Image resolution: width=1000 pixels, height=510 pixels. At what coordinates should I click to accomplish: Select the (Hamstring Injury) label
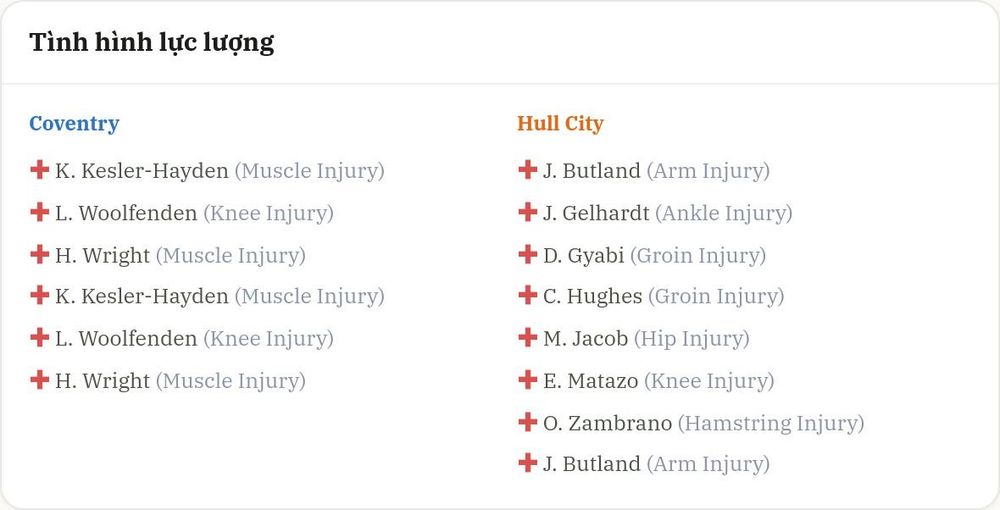click(771, 423)
